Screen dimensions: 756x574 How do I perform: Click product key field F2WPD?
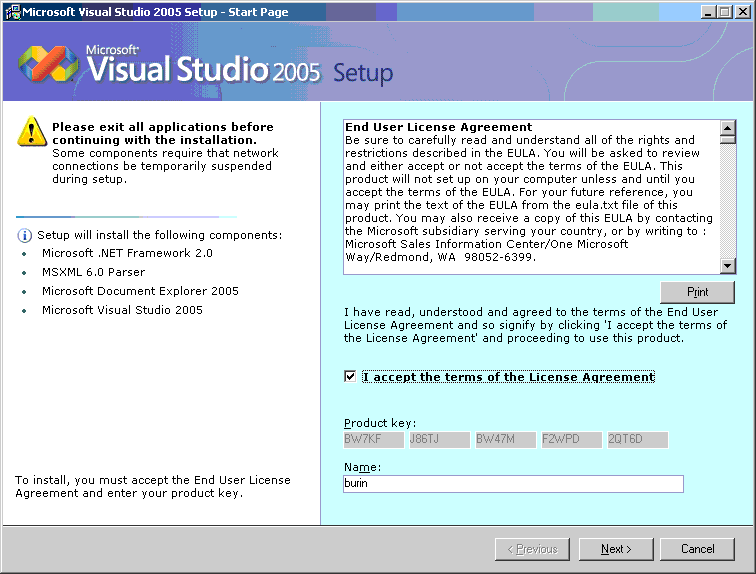(572, 440)
